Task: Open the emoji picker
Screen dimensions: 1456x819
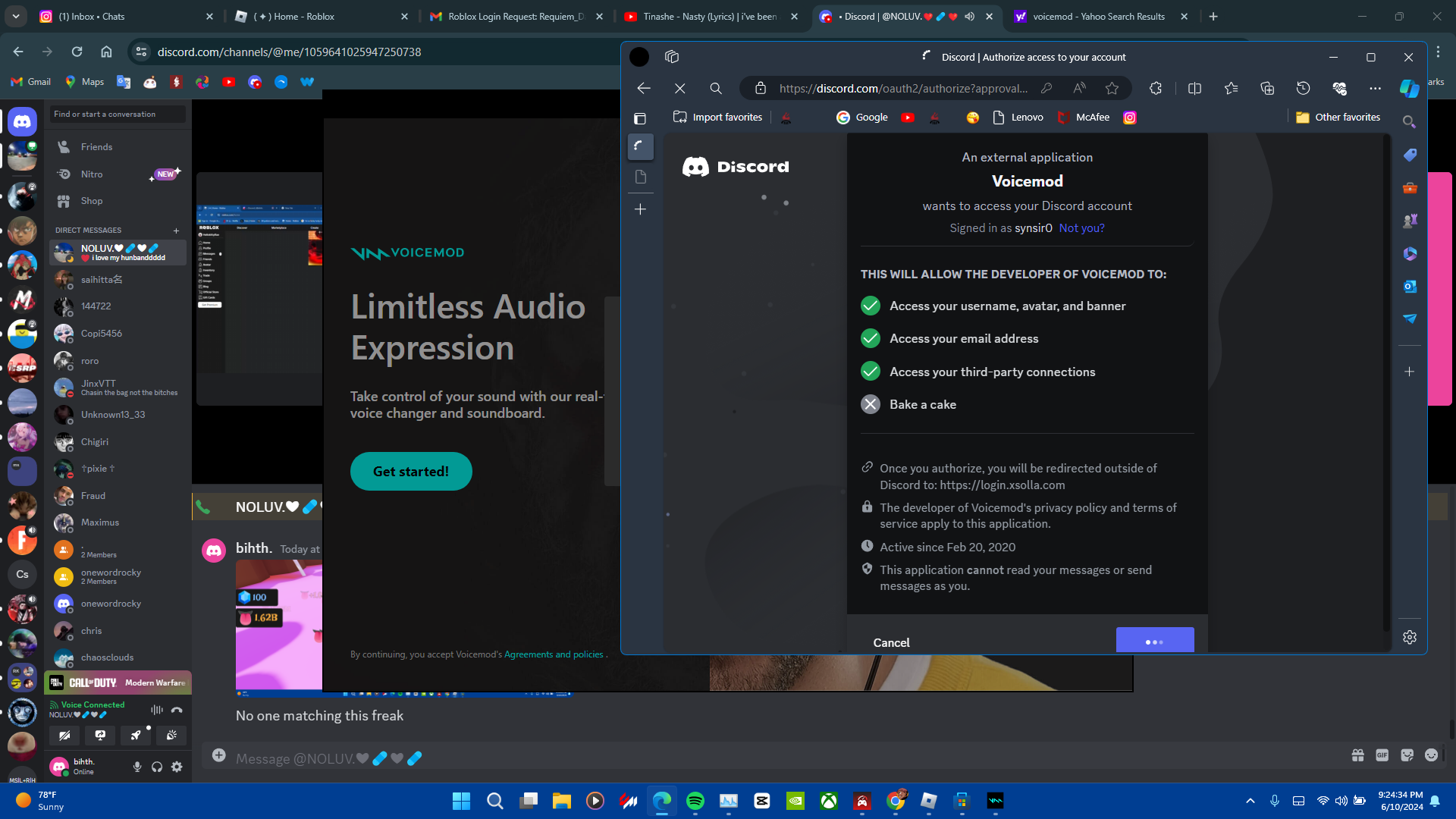Action: coord(1431,755)
